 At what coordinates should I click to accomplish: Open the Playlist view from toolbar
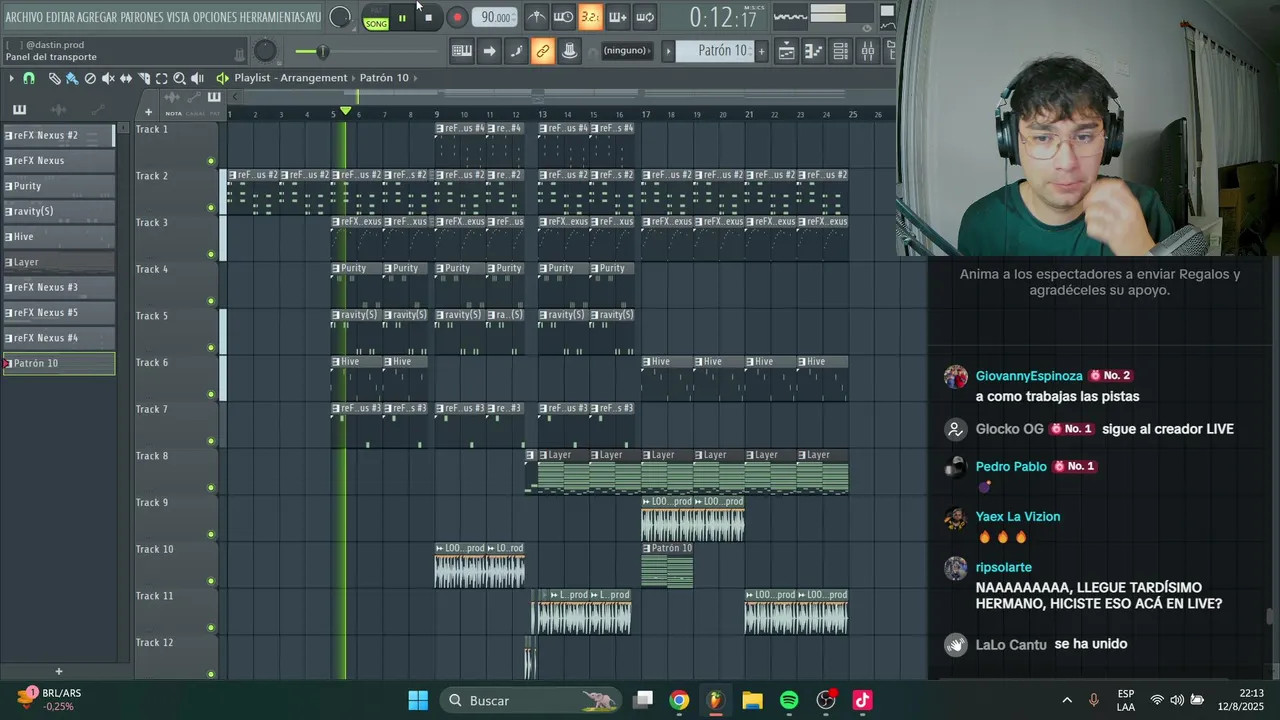click(x=787, y=51)
